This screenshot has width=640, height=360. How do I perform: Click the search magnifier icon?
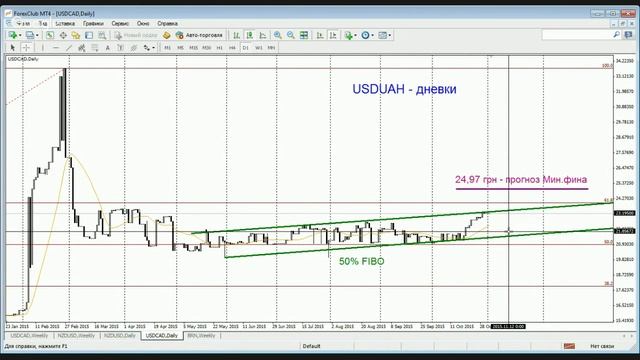[x=616, y=35]
